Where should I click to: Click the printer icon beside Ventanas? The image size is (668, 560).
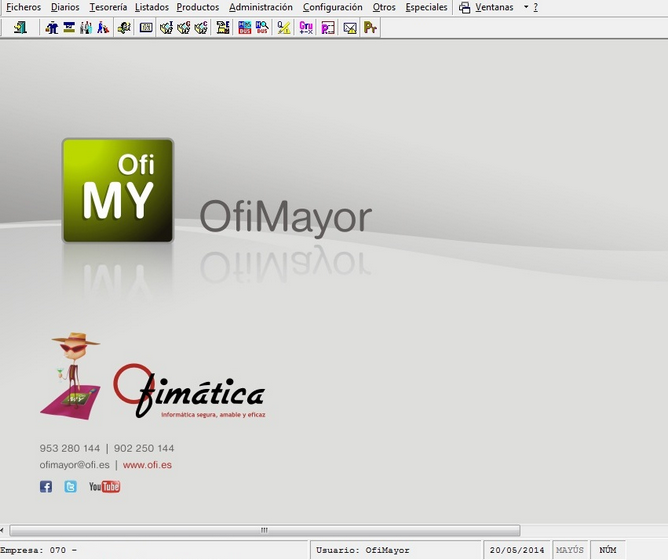coord(465,8)
